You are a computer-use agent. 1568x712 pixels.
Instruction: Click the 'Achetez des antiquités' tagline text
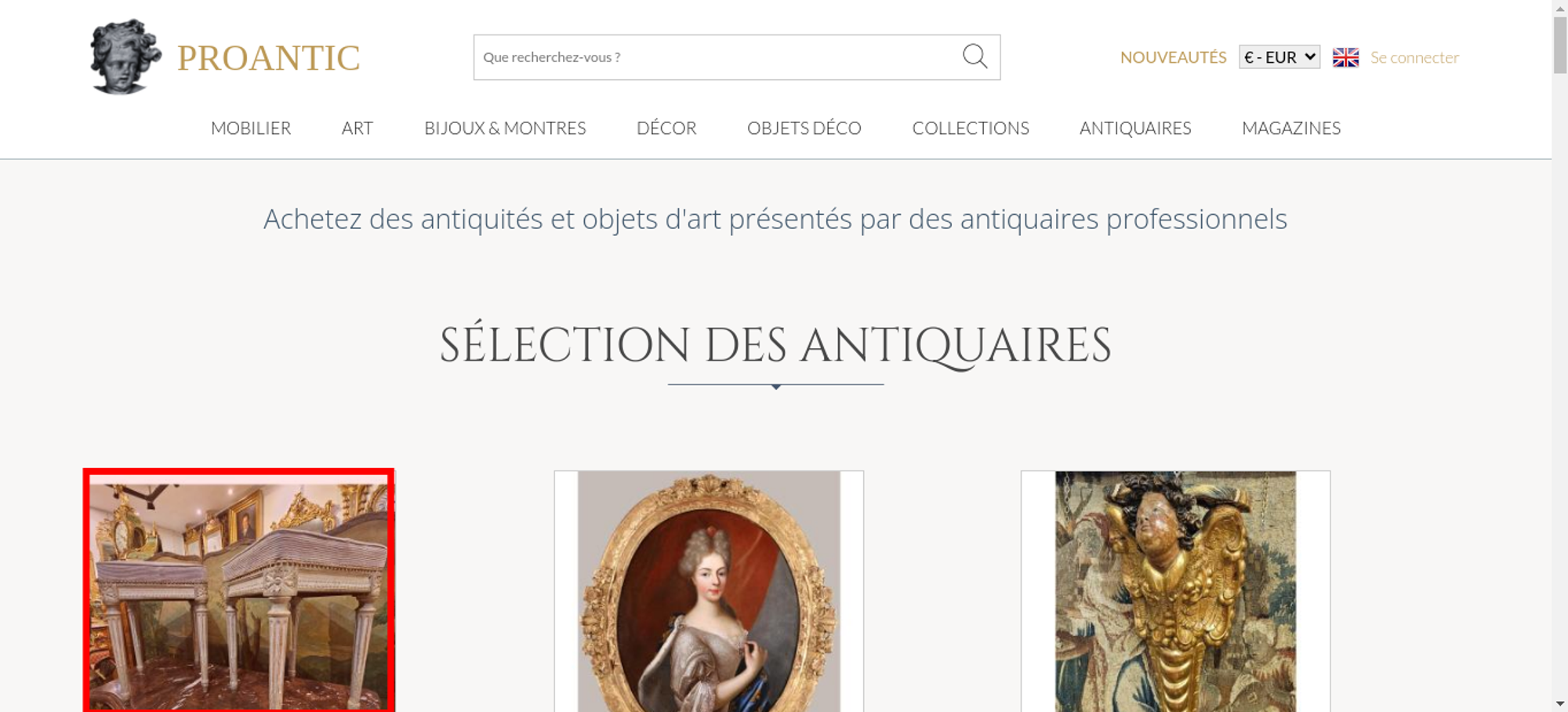[x=775, y=220]
